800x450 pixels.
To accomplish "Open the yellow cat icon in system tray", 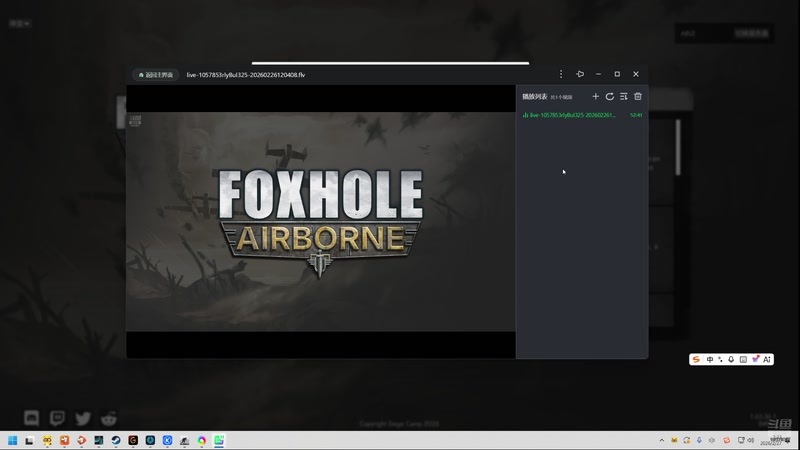I will [x=674, y=440].
